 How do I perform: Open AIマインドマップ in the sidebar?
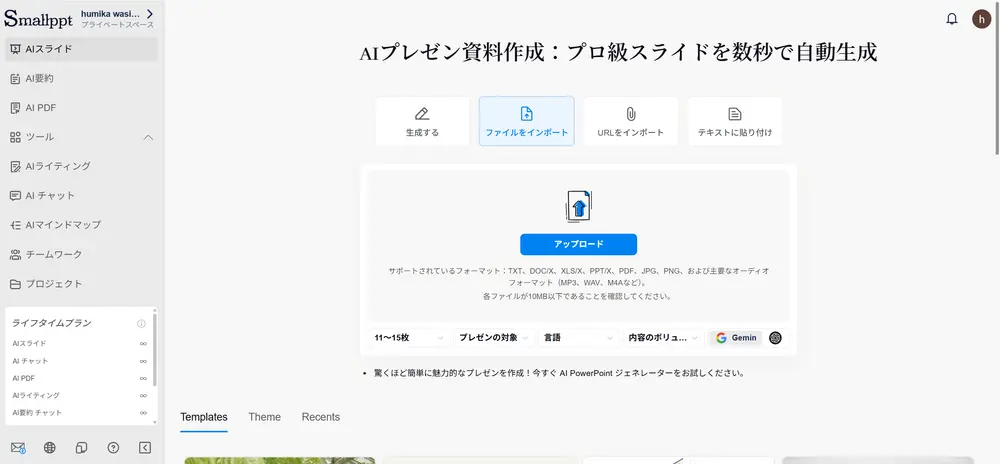coord(82,225)
